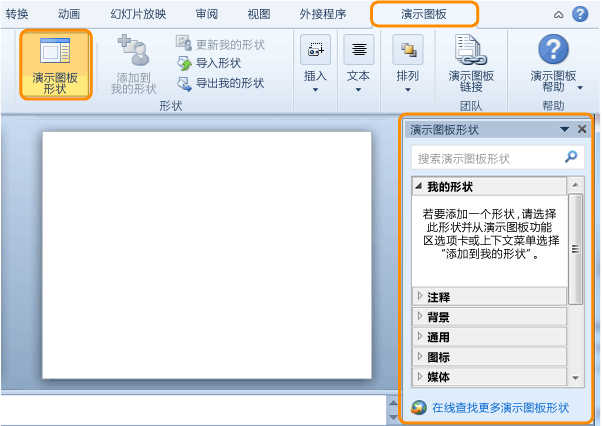This screenshot has width=602, height=426.
Task: Open 在线查找更多演示图板形状 link
Action: point(500,408)
